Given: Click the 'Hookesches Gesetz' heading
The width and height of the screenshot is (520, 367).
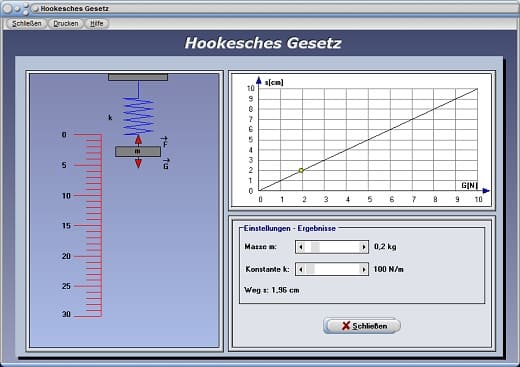Looking at the screenshot, I should coord(263,43).
